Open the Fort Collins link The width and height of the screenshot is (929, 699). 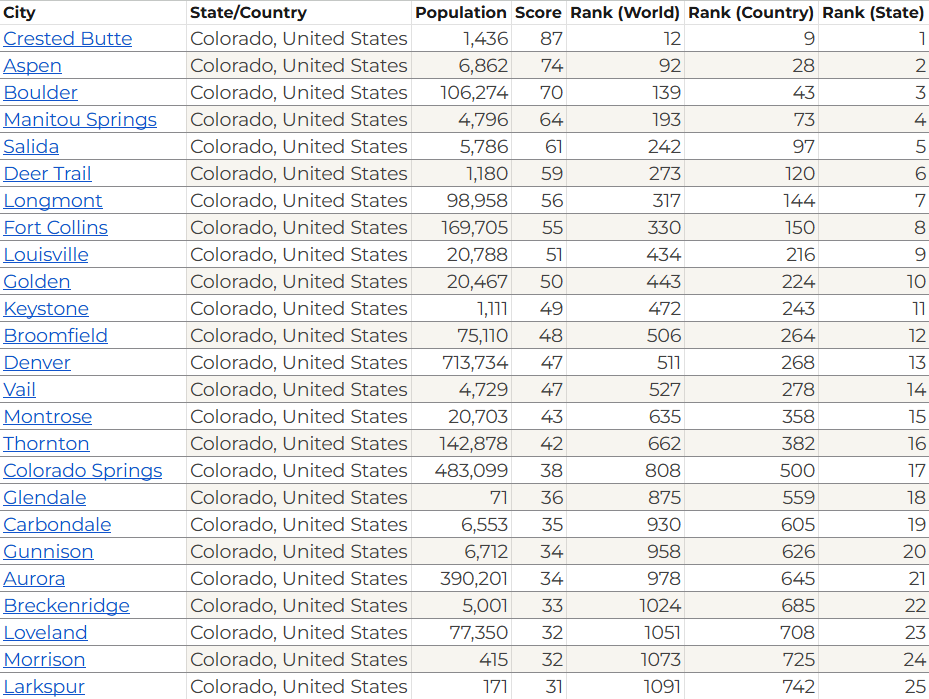(56, 227)
